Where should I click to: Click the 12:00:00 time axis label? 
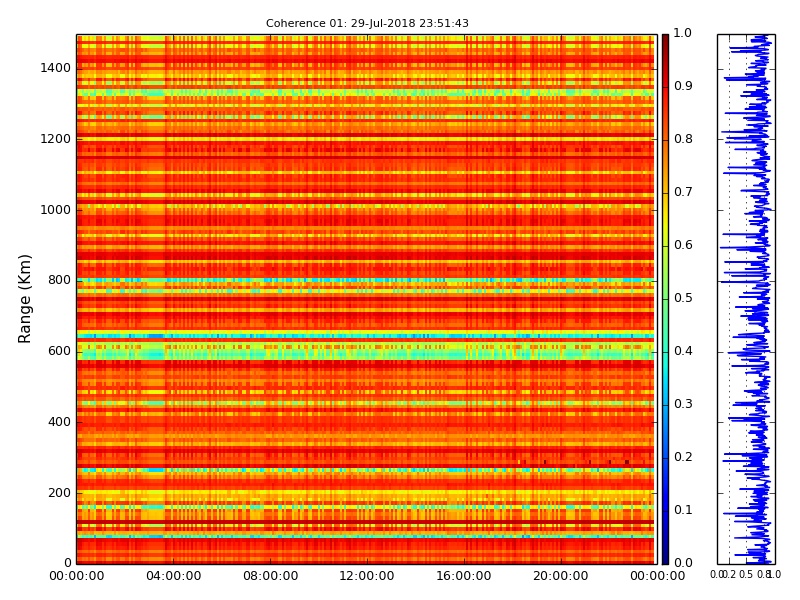coord(367,576)
